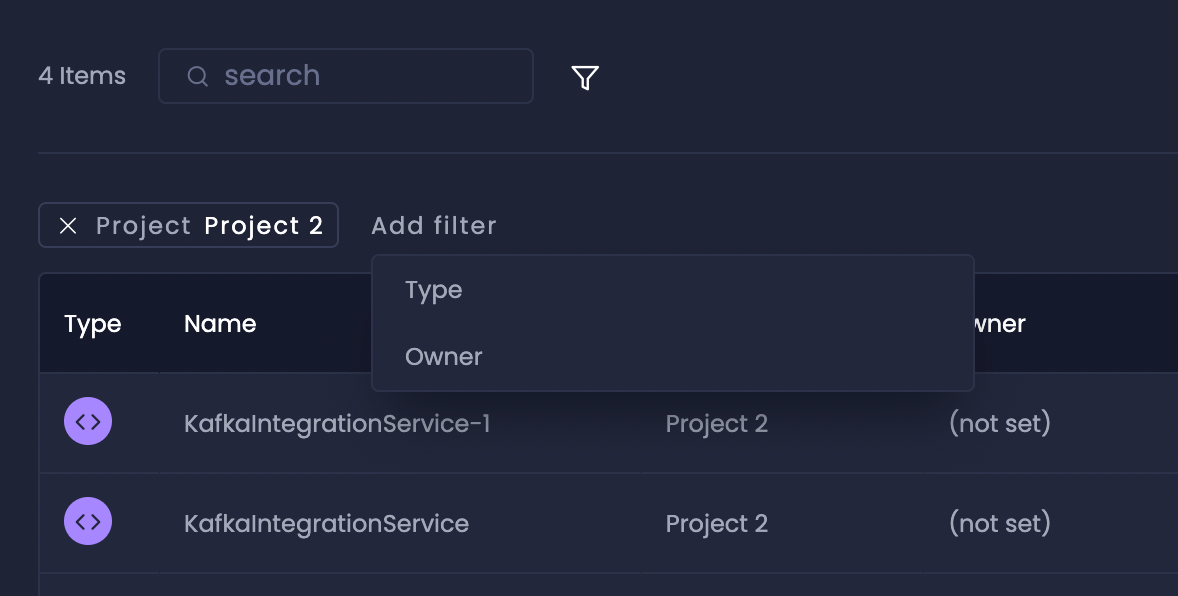
Task: Sort by the Type column header
Action: [x=92, y=324]
